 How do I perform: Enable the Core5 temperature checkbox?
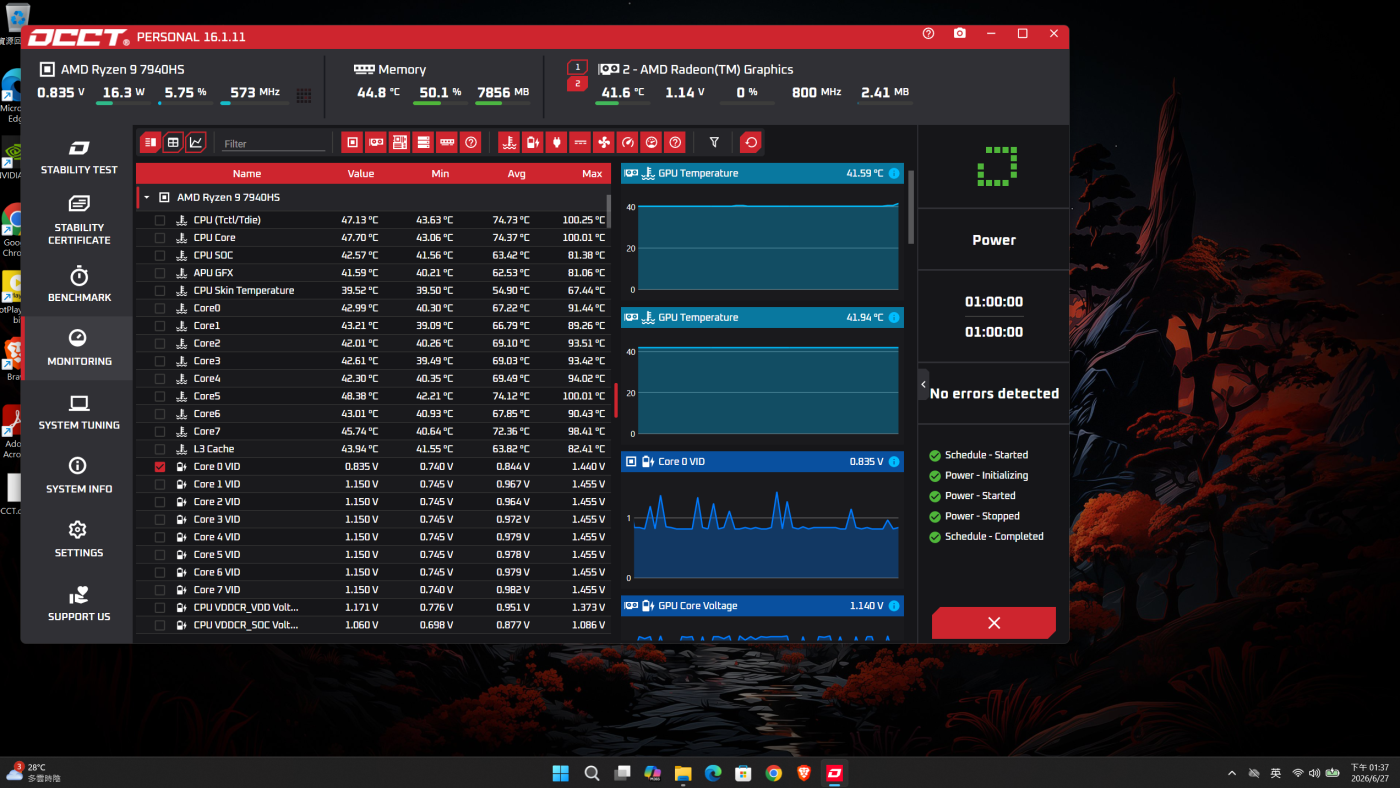(160, 396)
